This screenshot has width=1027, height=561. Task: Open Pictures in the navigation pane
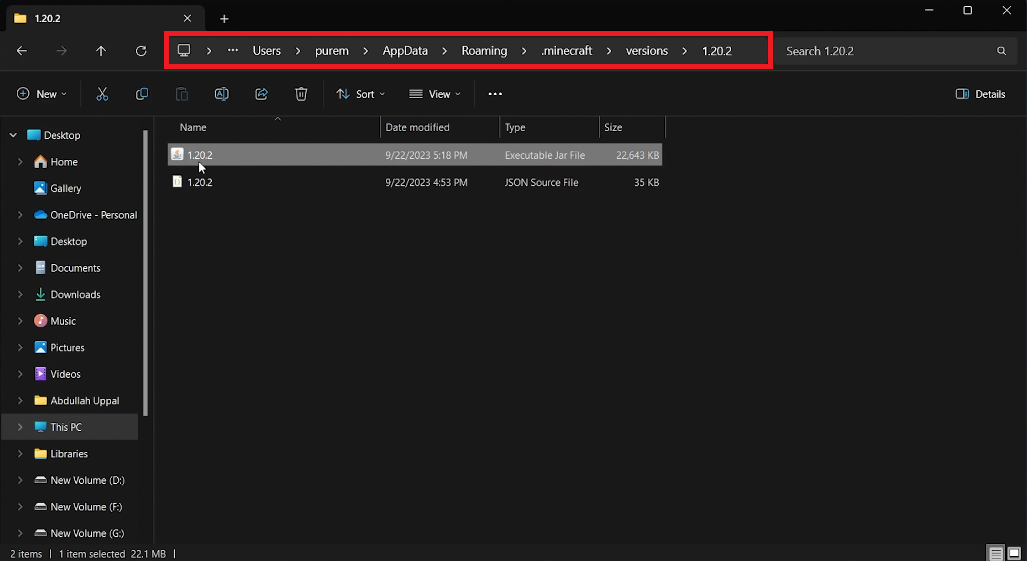(67, 348)
